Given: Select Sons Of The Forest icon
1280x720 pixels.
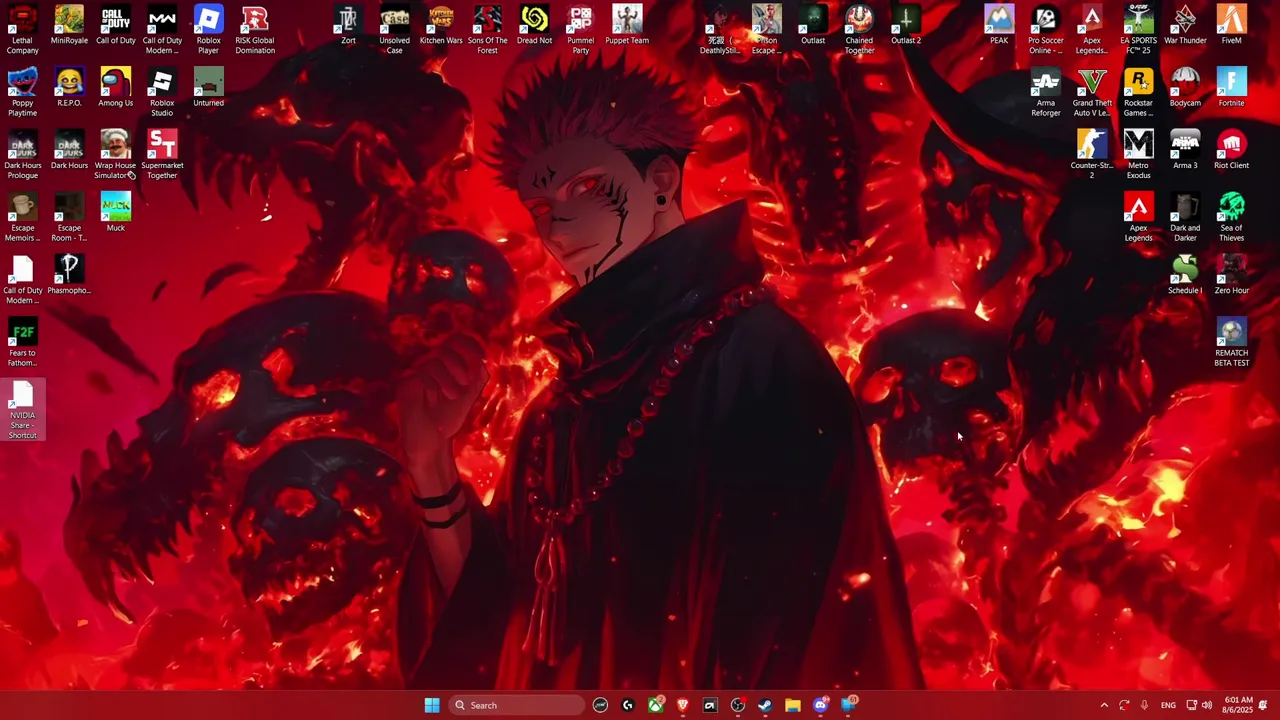Looking at the screenshot, I should pyautogui.click(x=488, y=30).
